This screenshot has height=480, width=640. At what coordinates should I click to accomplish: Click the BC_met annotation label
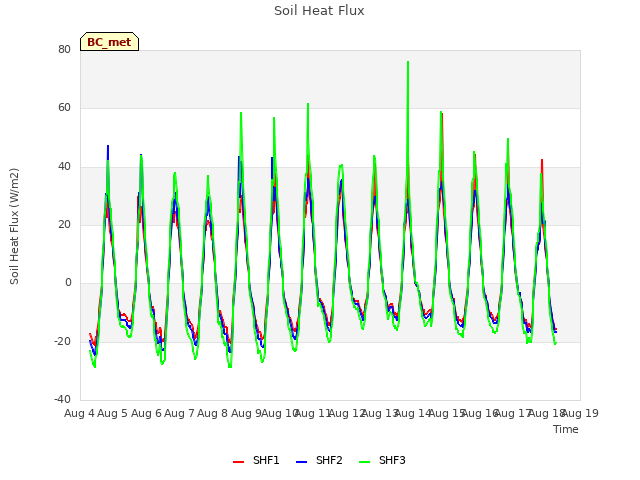109,42
